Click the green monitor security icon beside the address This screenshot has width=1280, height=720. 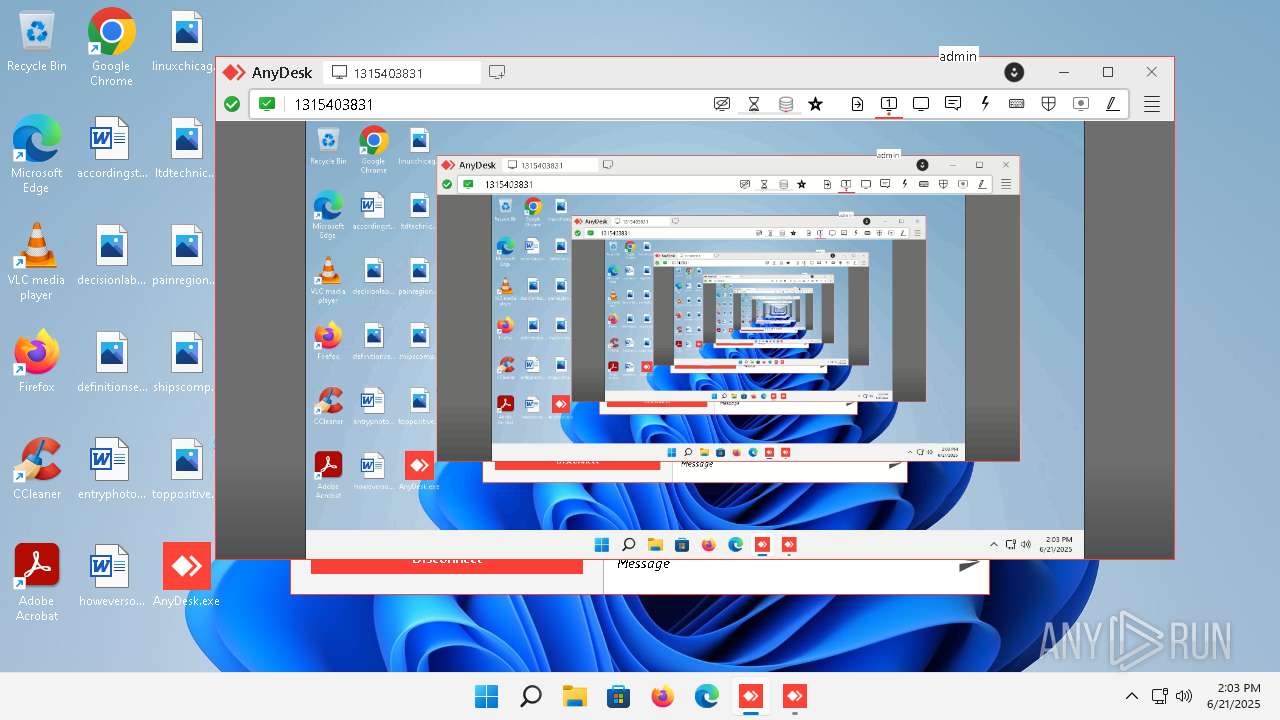[266, 103]
